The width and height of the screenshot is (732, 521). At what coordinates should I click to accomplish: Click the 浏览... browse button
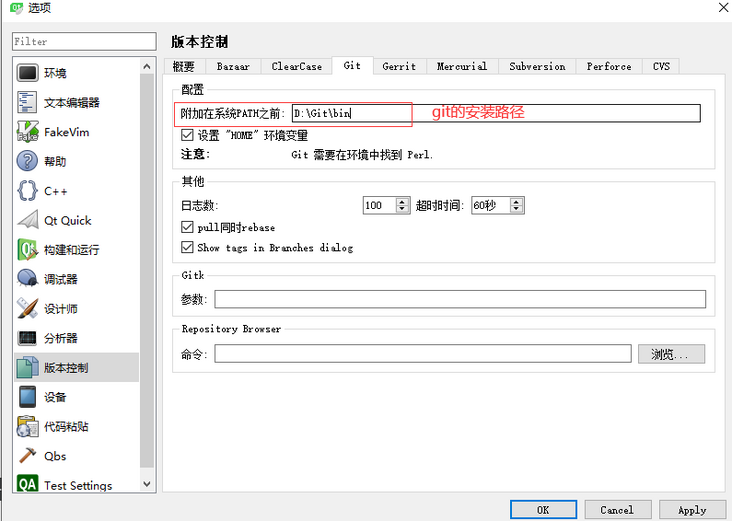tap(671, 354)
